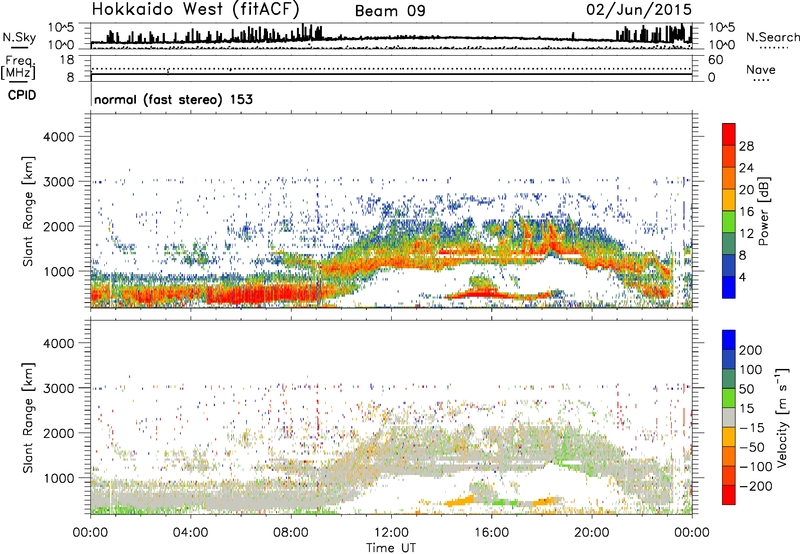Click the 'N.Search' legend label
Image resolution: width=800 pixels, height=554 pixels.
(772, 37)
